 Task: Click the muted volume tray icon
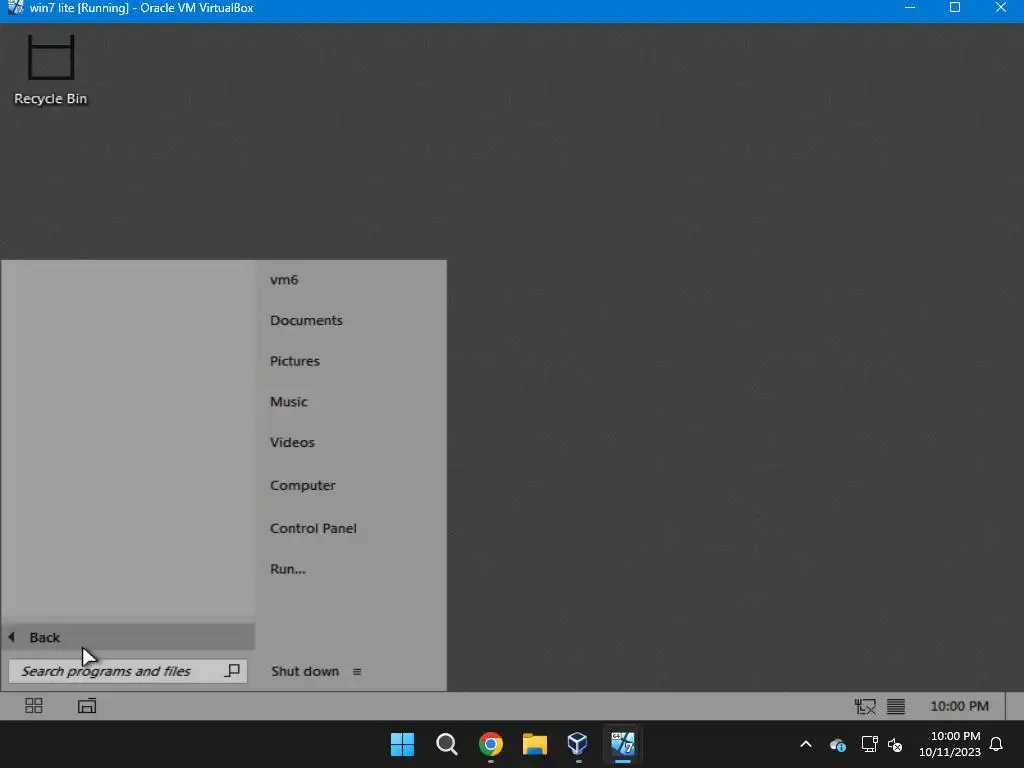click(895, 744)
